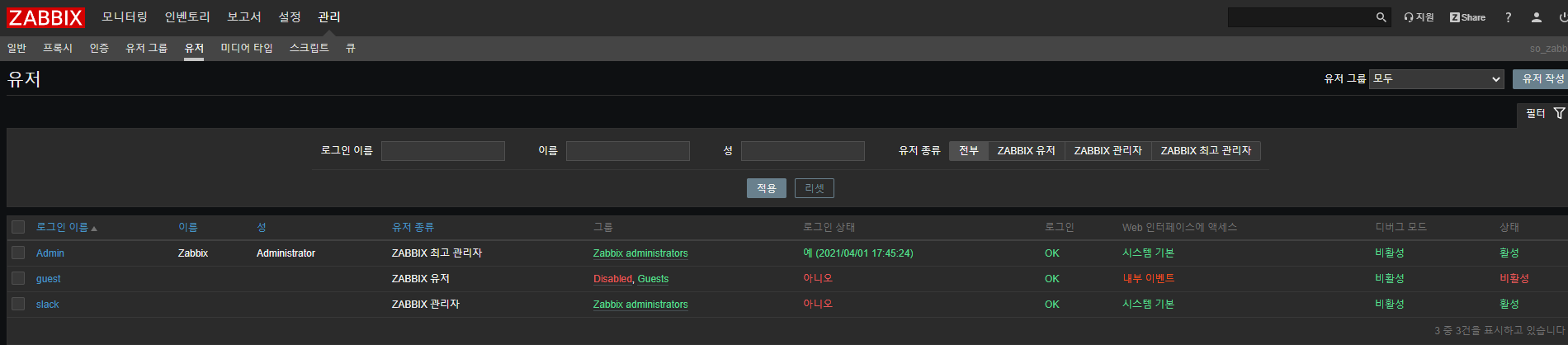Click the 유저 작성 button
The image size is (1568, 345).
[1542, 79]
